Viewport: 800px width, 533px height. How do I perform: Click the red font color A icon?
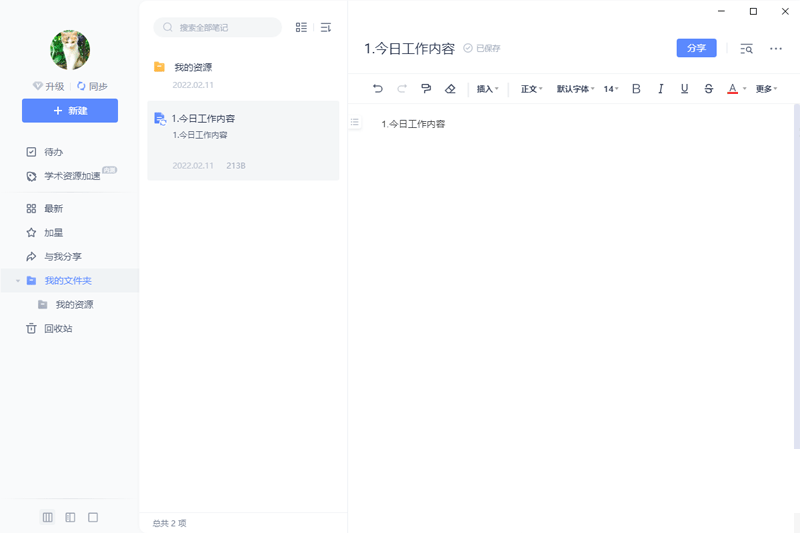point(732,89)
